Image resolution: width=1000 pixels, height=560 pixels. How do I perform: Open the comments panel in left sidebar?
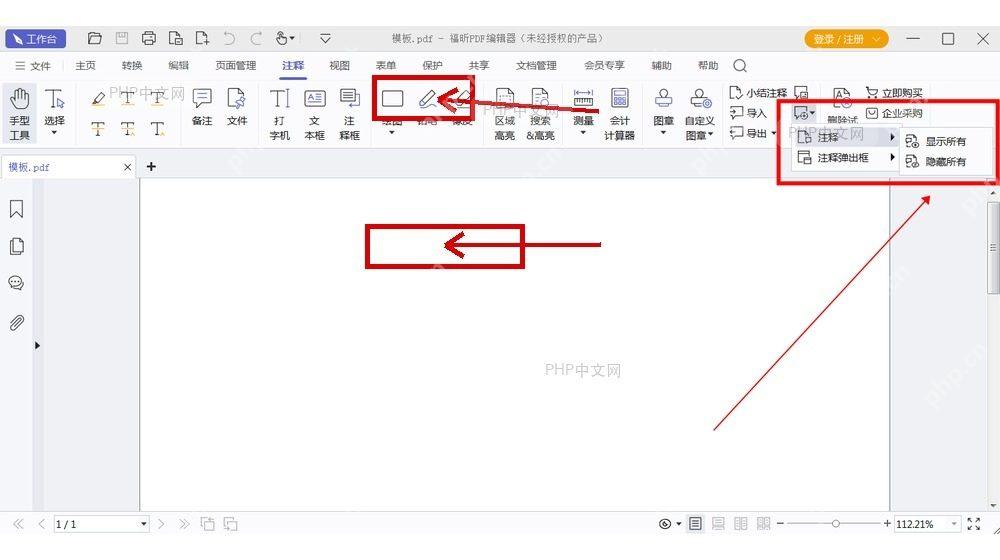(17, 283)
